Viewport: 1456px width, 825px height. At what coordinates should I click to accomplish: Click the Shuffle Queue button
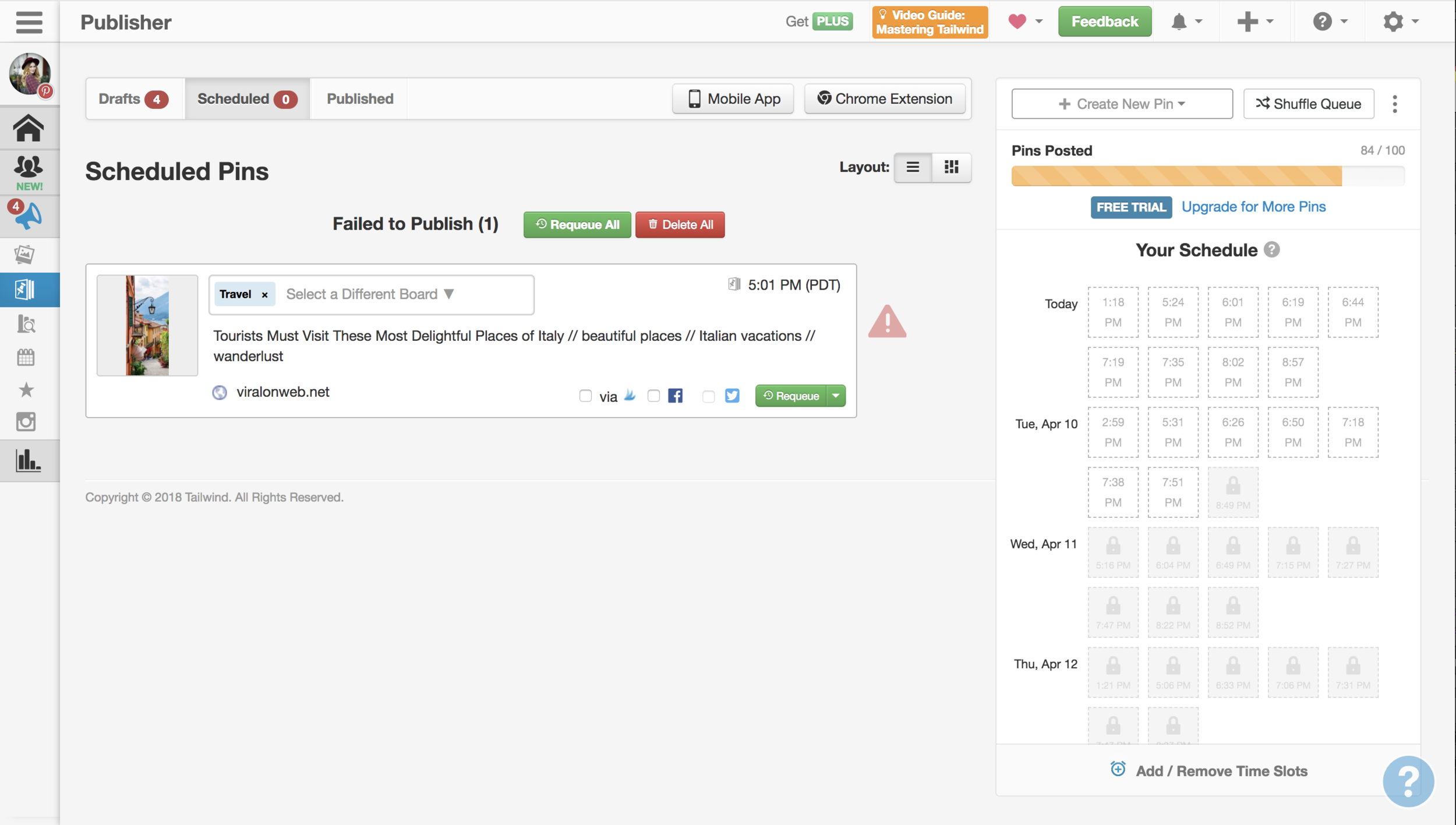[x=1308, y=104]
